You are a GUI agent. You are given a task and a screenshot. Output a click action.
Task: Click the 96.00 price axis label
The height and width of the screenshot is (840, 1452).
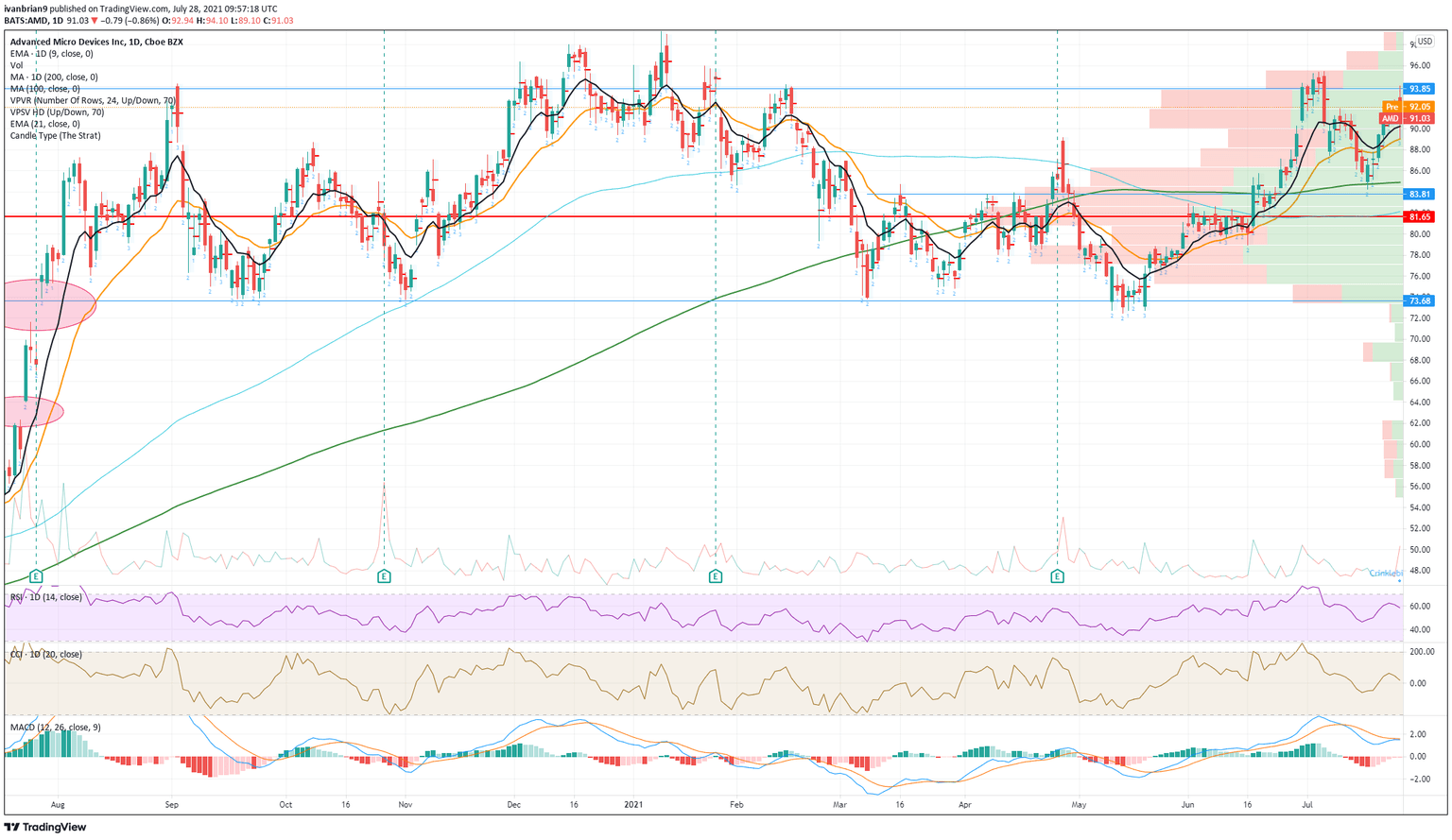click(1421, 66)
